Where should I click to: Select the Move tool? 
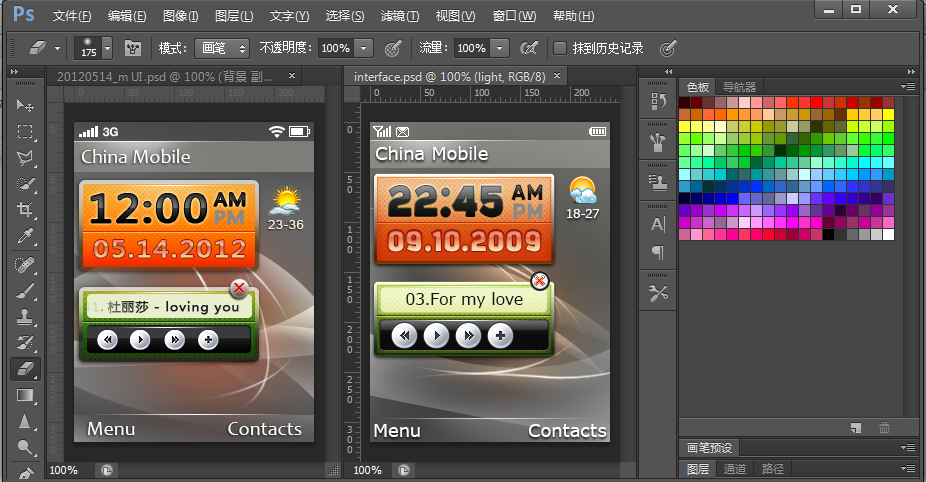25,105
